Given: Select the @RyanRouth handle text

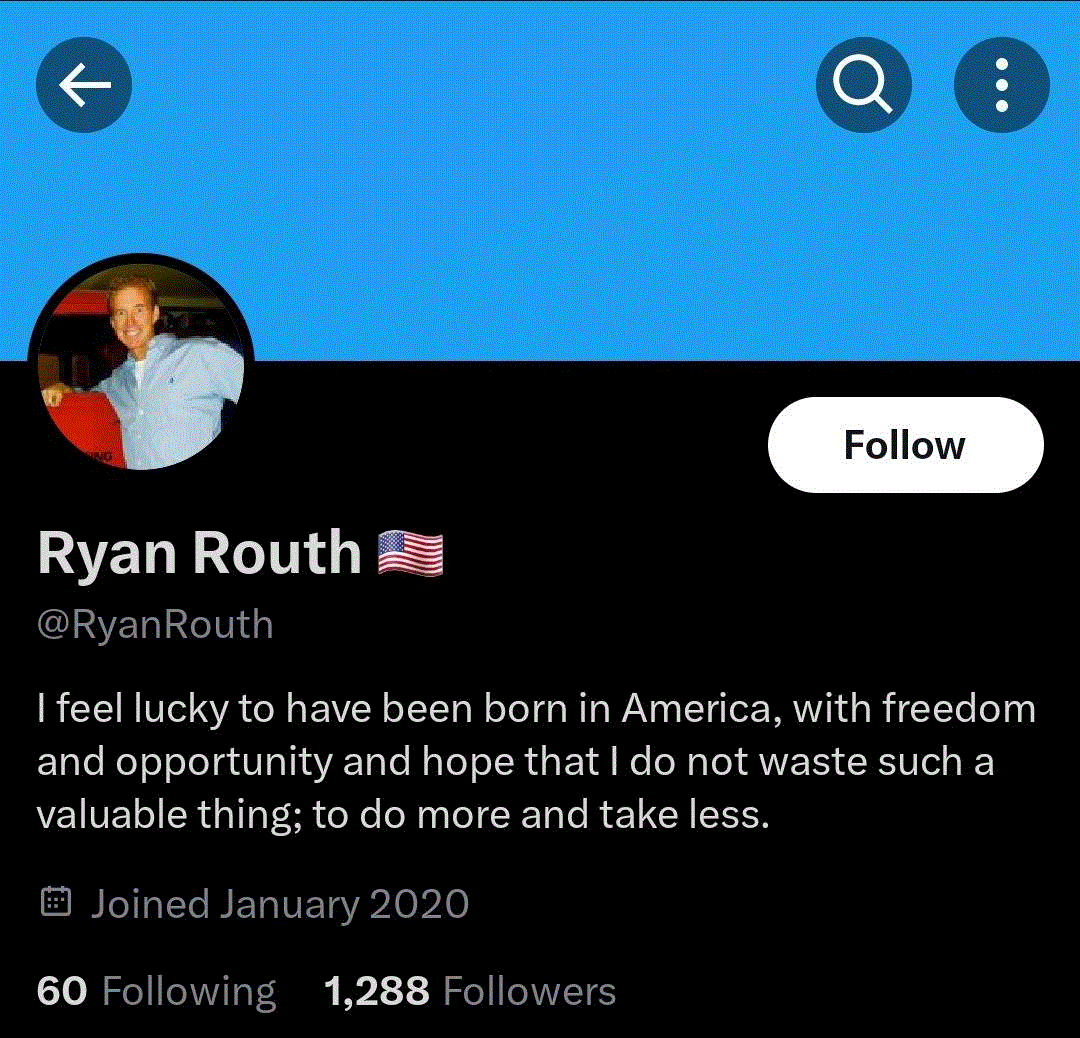Looking at the screenshot, I should point(155,625).
